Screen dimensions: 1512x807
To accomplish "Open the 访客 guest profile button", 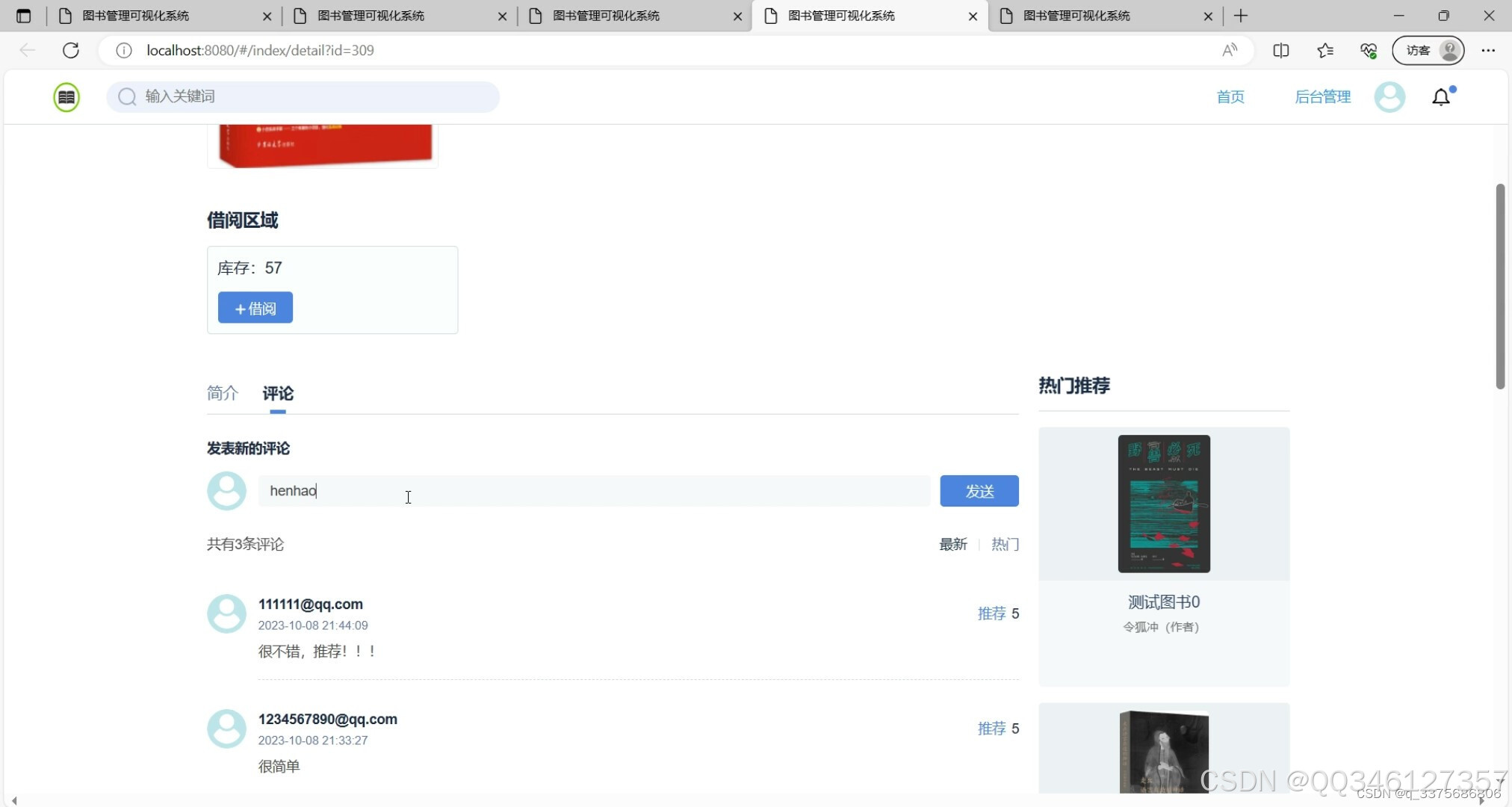I will (x=1428, y=50).
